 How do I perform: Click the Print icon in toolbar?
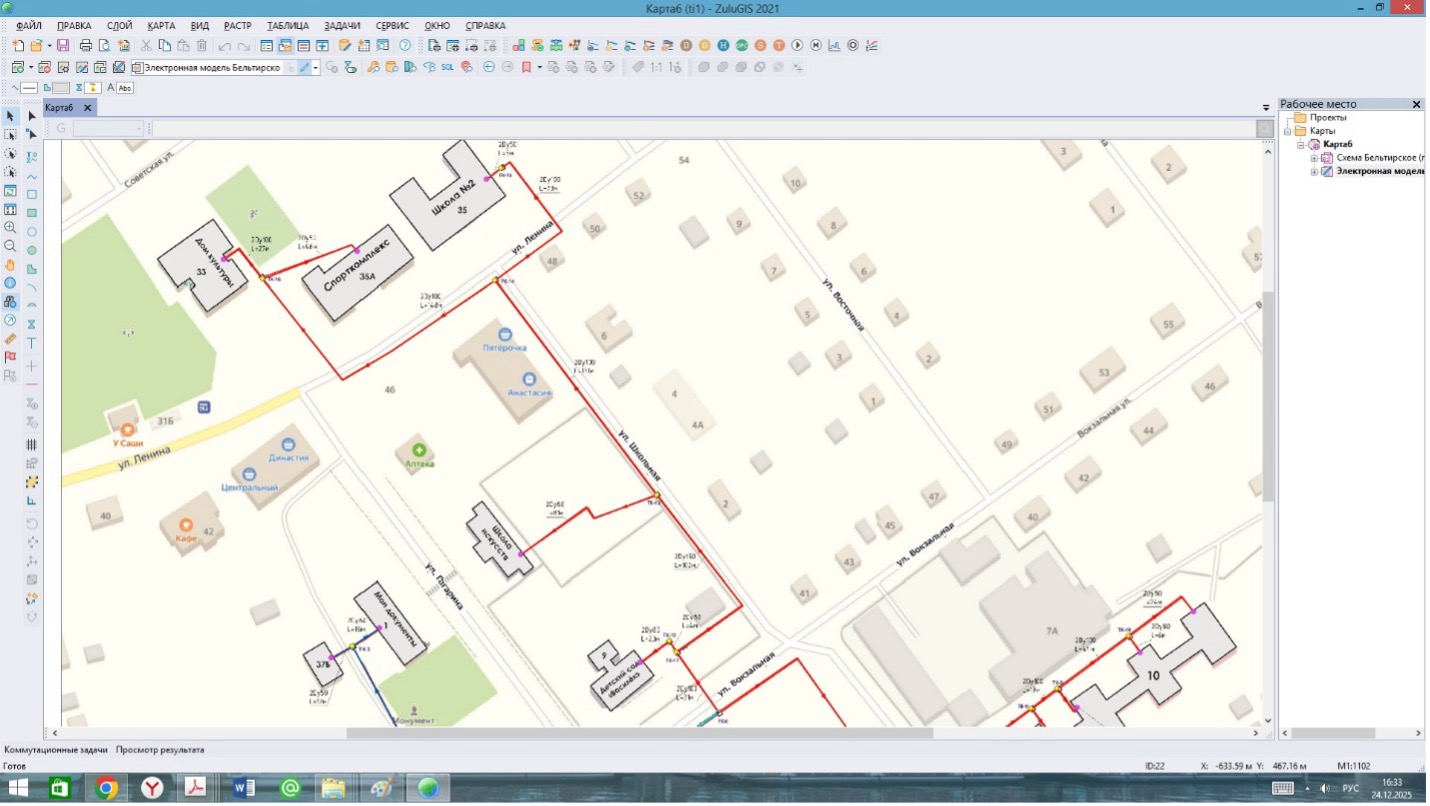click(86, 46)
